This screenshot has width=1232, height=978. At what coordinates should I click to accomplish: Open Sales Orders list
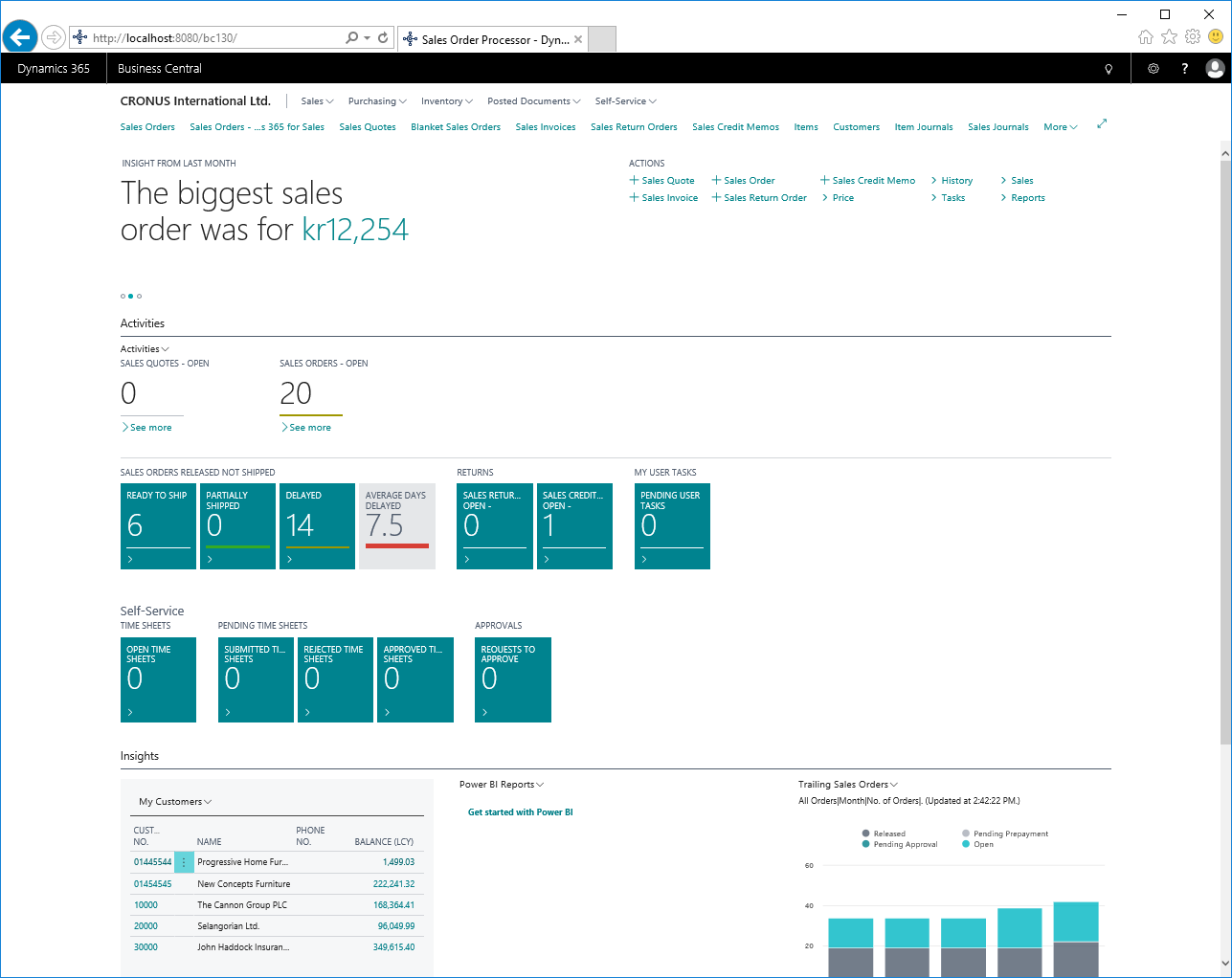pos(147,127)
